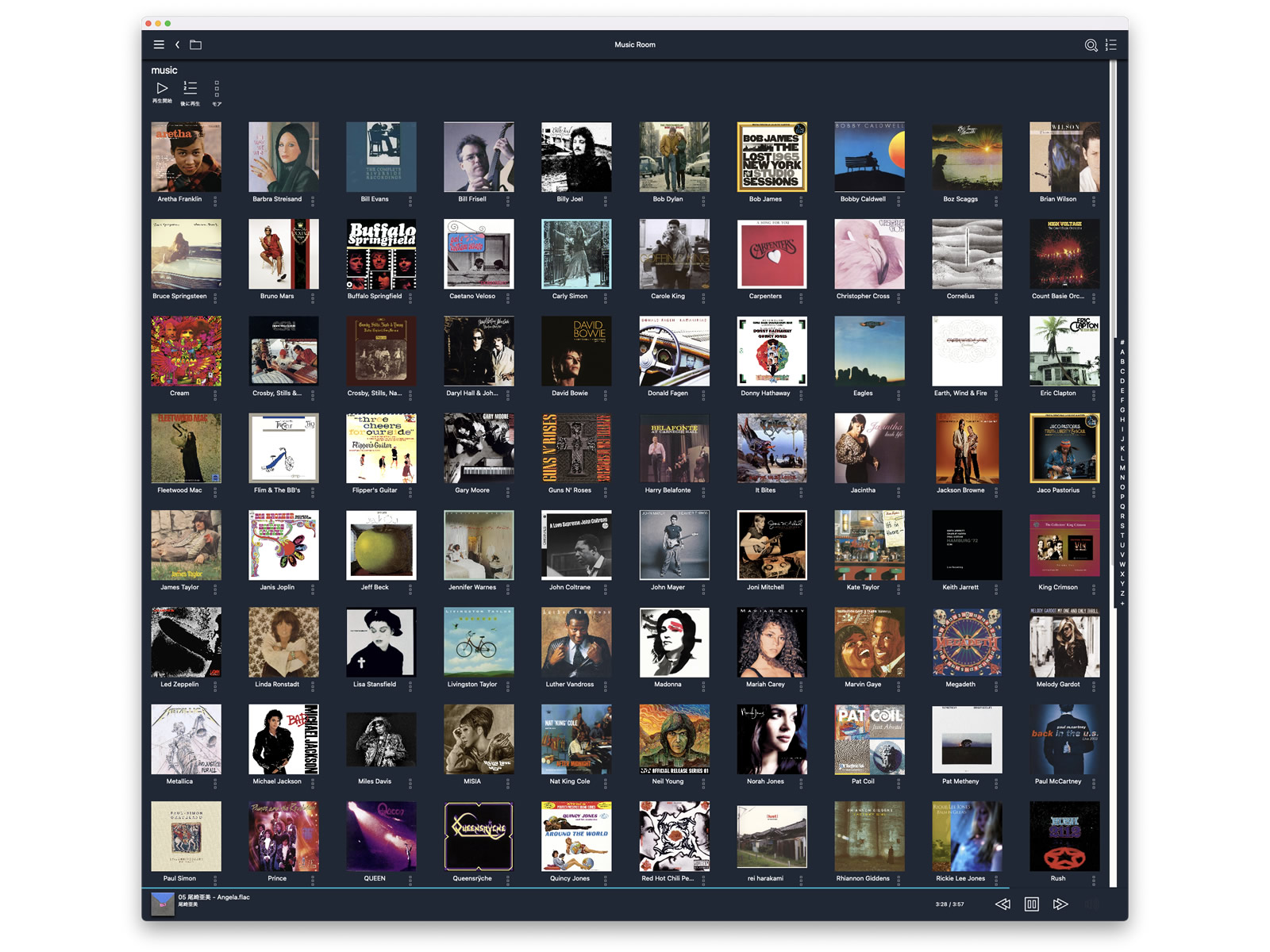Open the Eric Clapton album cover
This screenshot has height=952, width=1270.
[1064, 351]
